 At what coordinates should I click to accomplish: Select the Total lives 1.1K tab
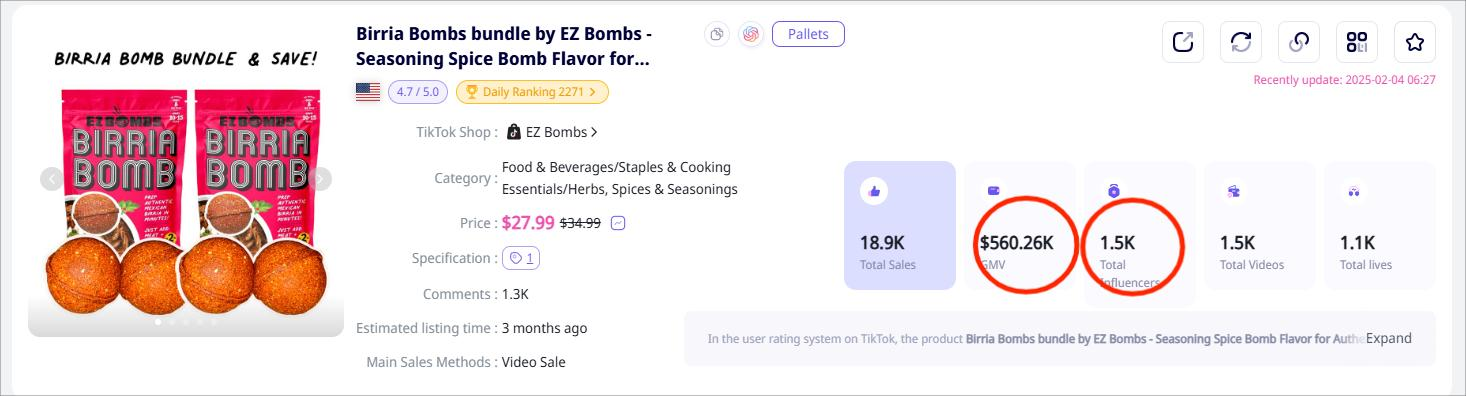[x=1380, y=226]
